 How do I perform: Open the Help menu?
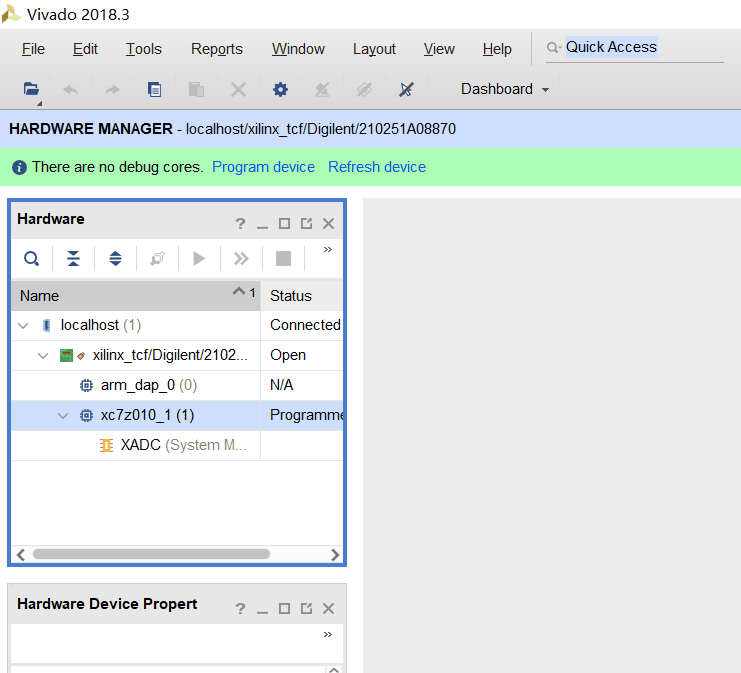point(497,49)
